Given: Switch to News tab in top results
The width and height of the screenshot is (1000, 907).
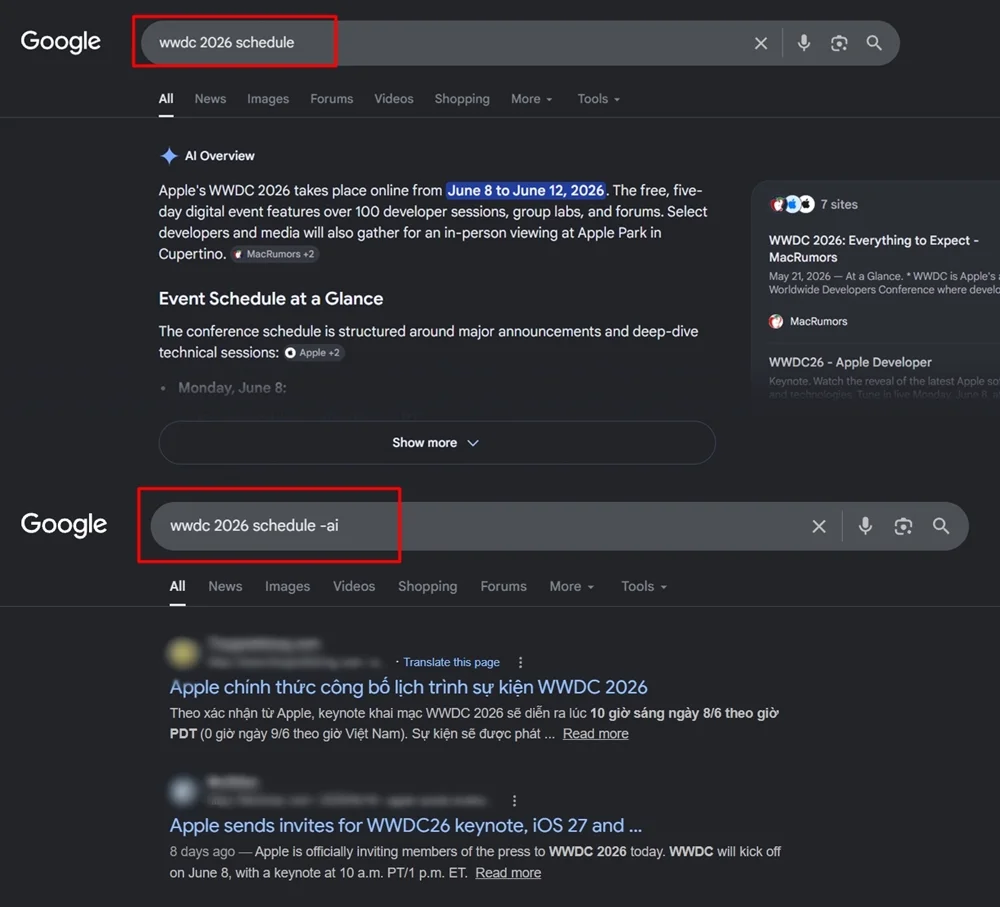Looking at the screenshot, I should pyautogui.click(x=210, y=99).
